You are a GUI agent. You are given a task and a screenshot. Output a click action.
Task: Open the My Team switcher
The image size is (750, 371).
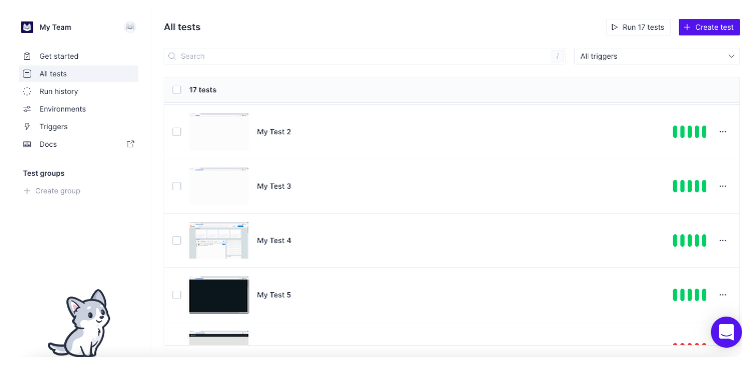point(55,27)
